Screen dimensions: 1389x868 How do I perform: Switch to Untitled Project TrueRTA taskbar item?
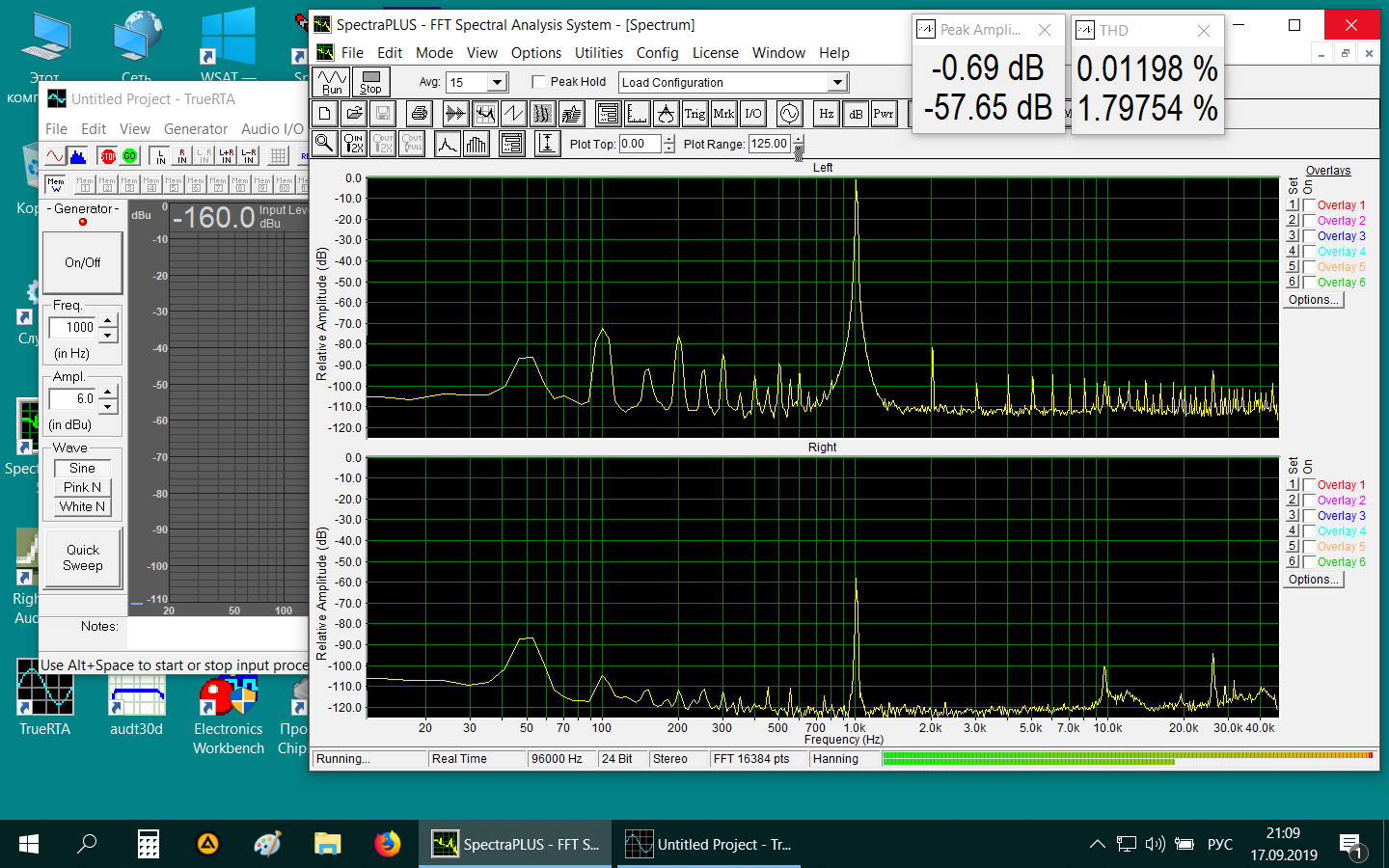click(708, 844)
